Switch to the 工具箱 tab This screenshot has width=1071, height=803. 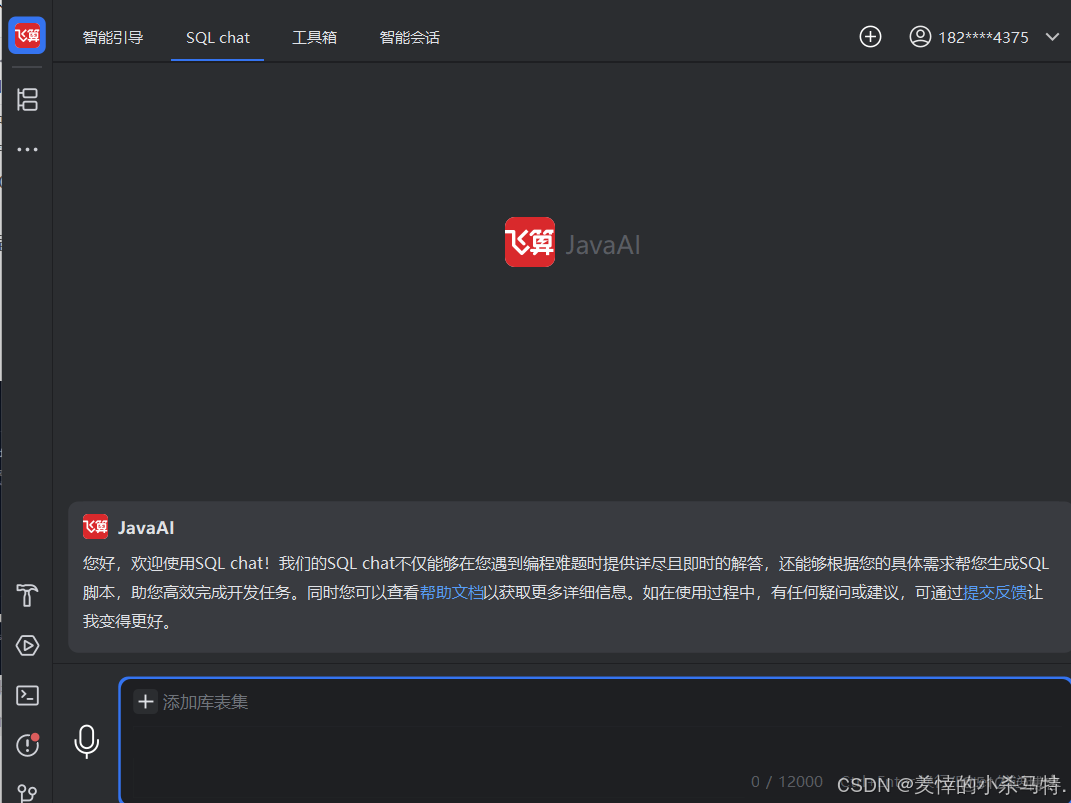pos(314,36)
